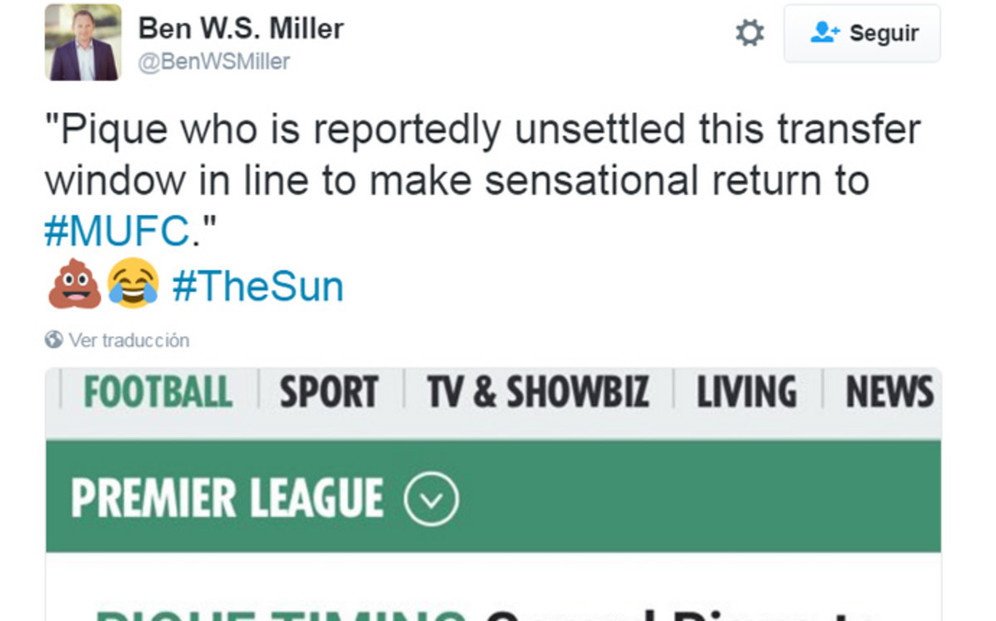Translate the tweet via Ver traducción
Image resolution: width=996 pixels, height=621 pixels.
[x=128, y=340]
